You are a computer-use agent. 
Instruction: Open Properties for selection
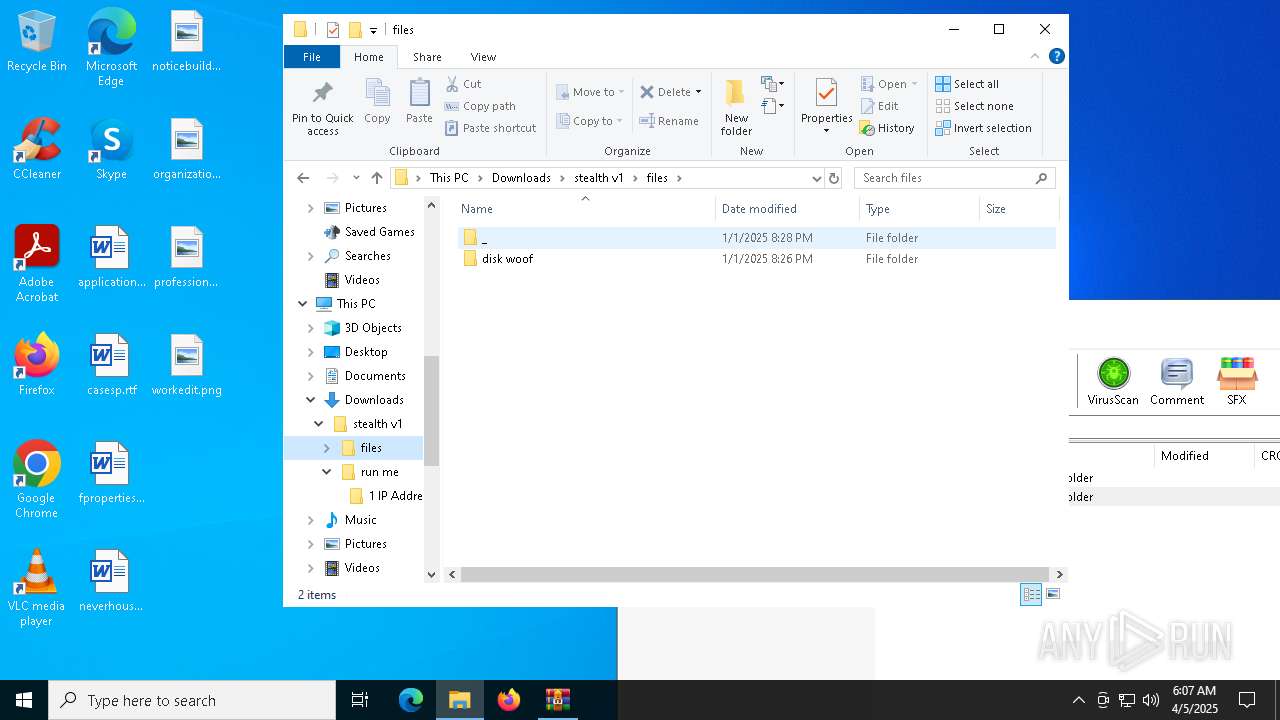(x=826, y=106)
